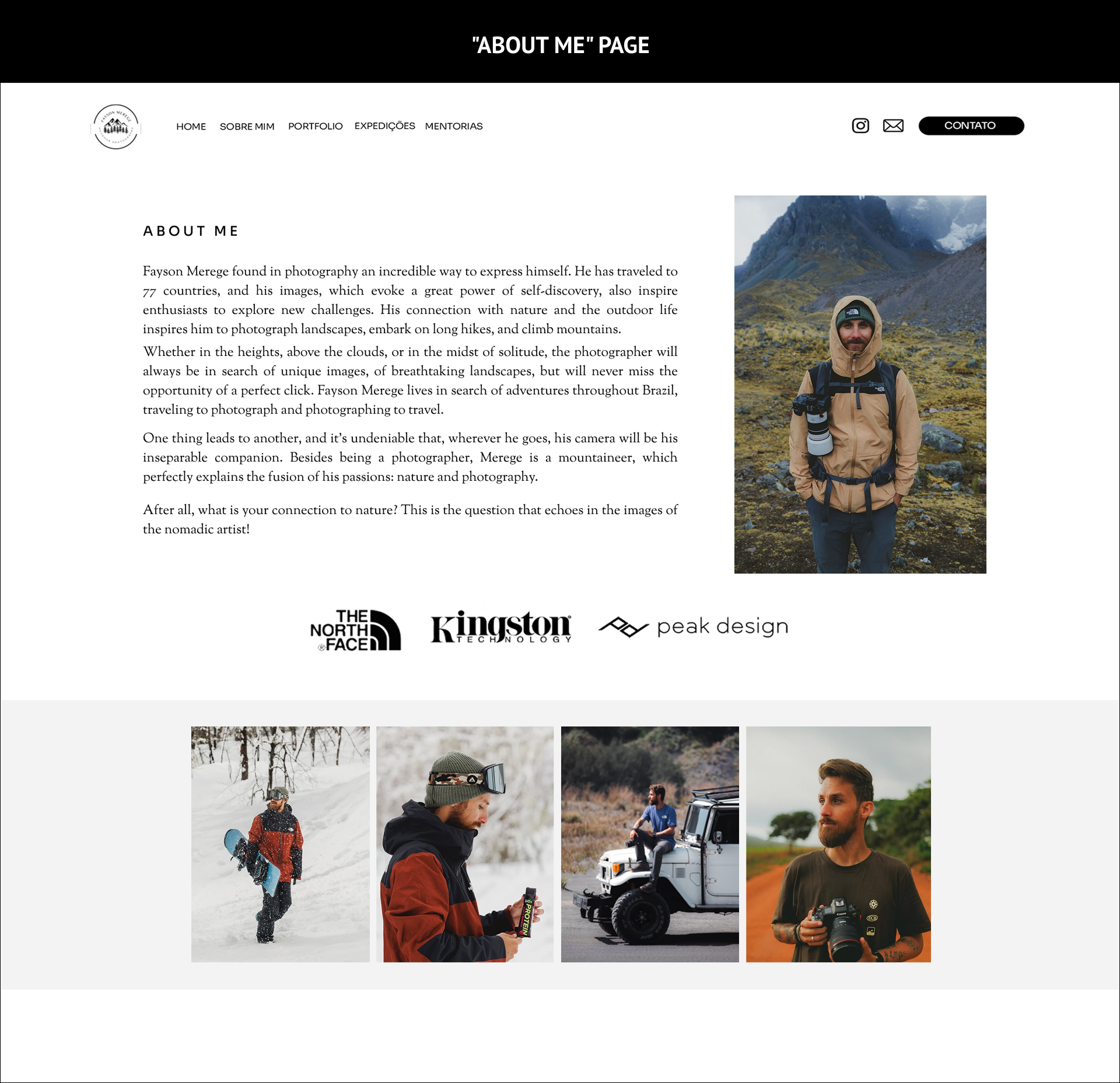Select the portrait with camera on dirt road
This screenshot has height=1083, width=1120.
point(838,844)
